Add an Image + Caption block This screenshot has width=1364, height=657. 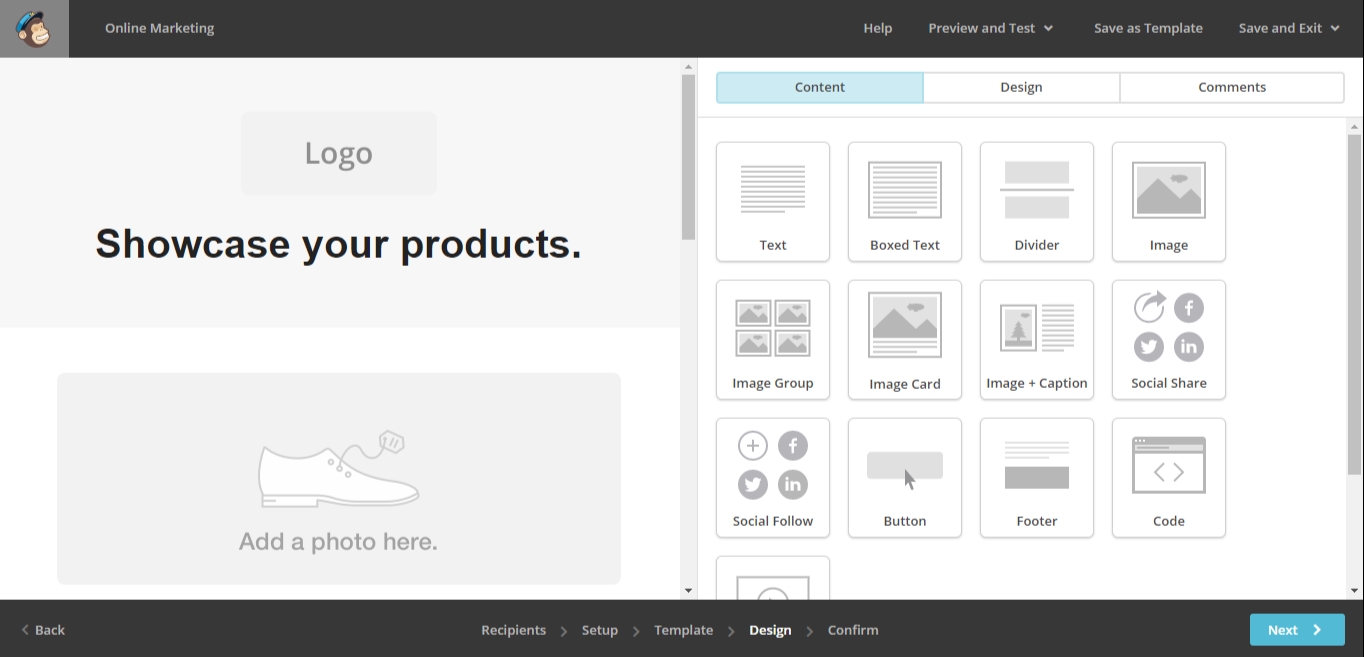[x=1037, y=340]
